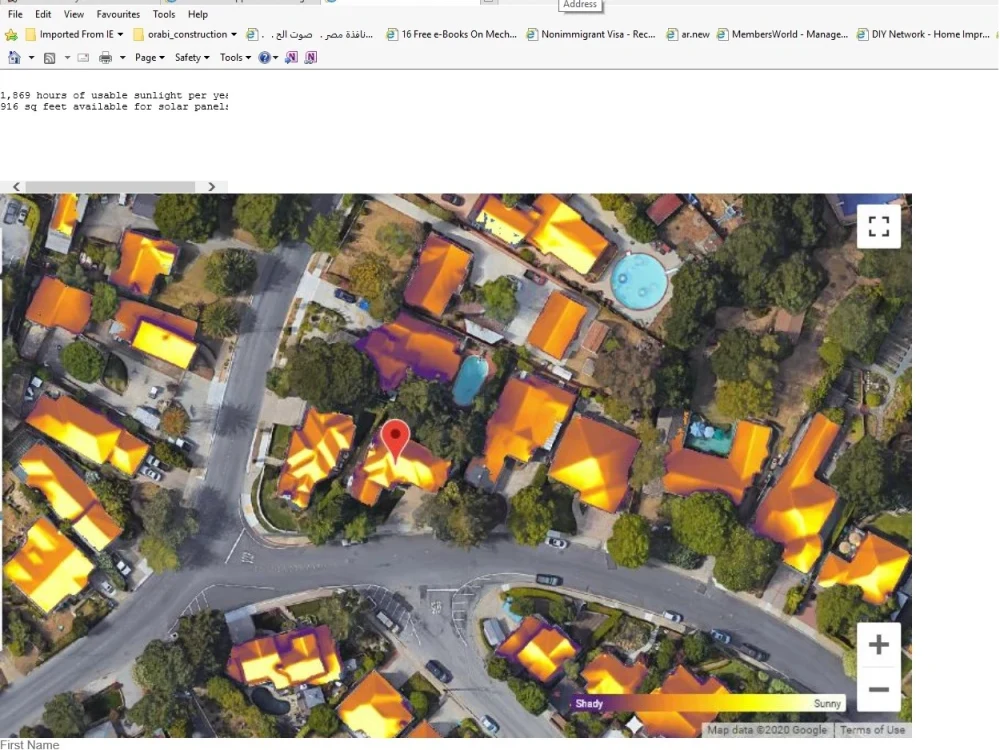The height and width of the screenshot is (750, 1000).
Task: Open the Help menu
Action: (x=198, y=14)
